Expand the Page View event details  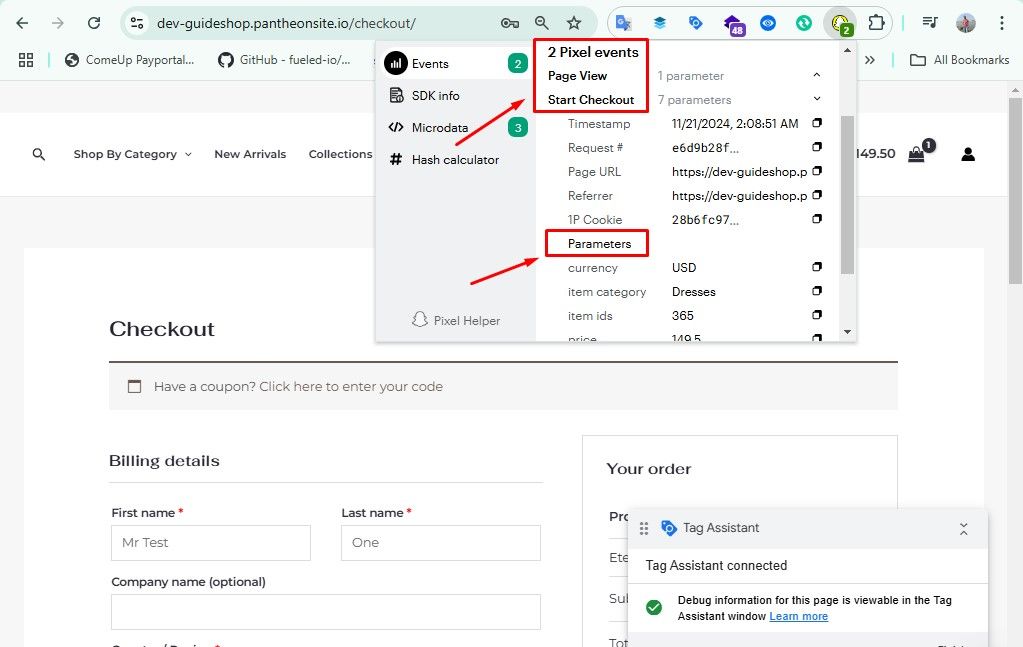click(x=817, y=76)
